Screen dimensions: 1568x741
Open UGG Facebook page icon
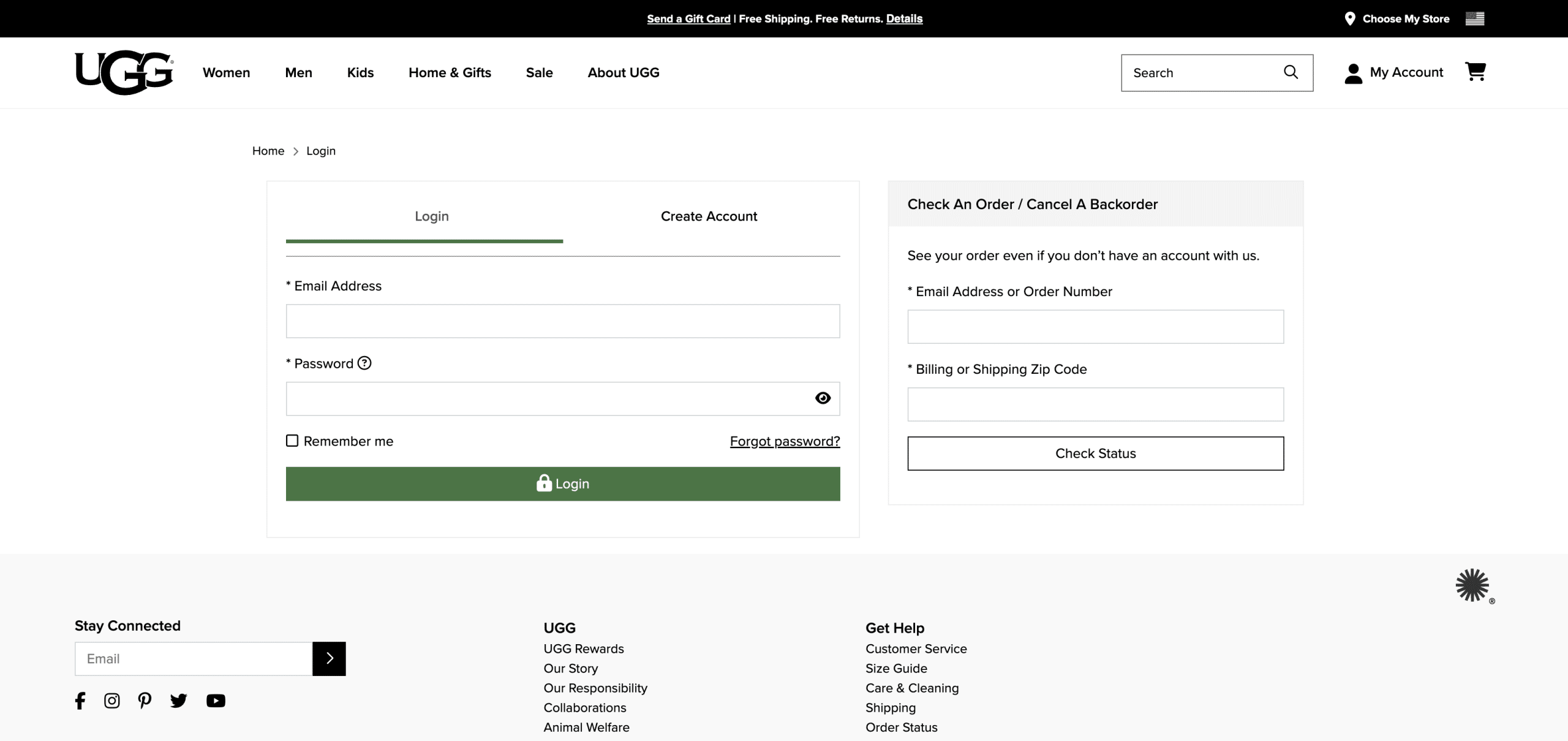(80, 701)
